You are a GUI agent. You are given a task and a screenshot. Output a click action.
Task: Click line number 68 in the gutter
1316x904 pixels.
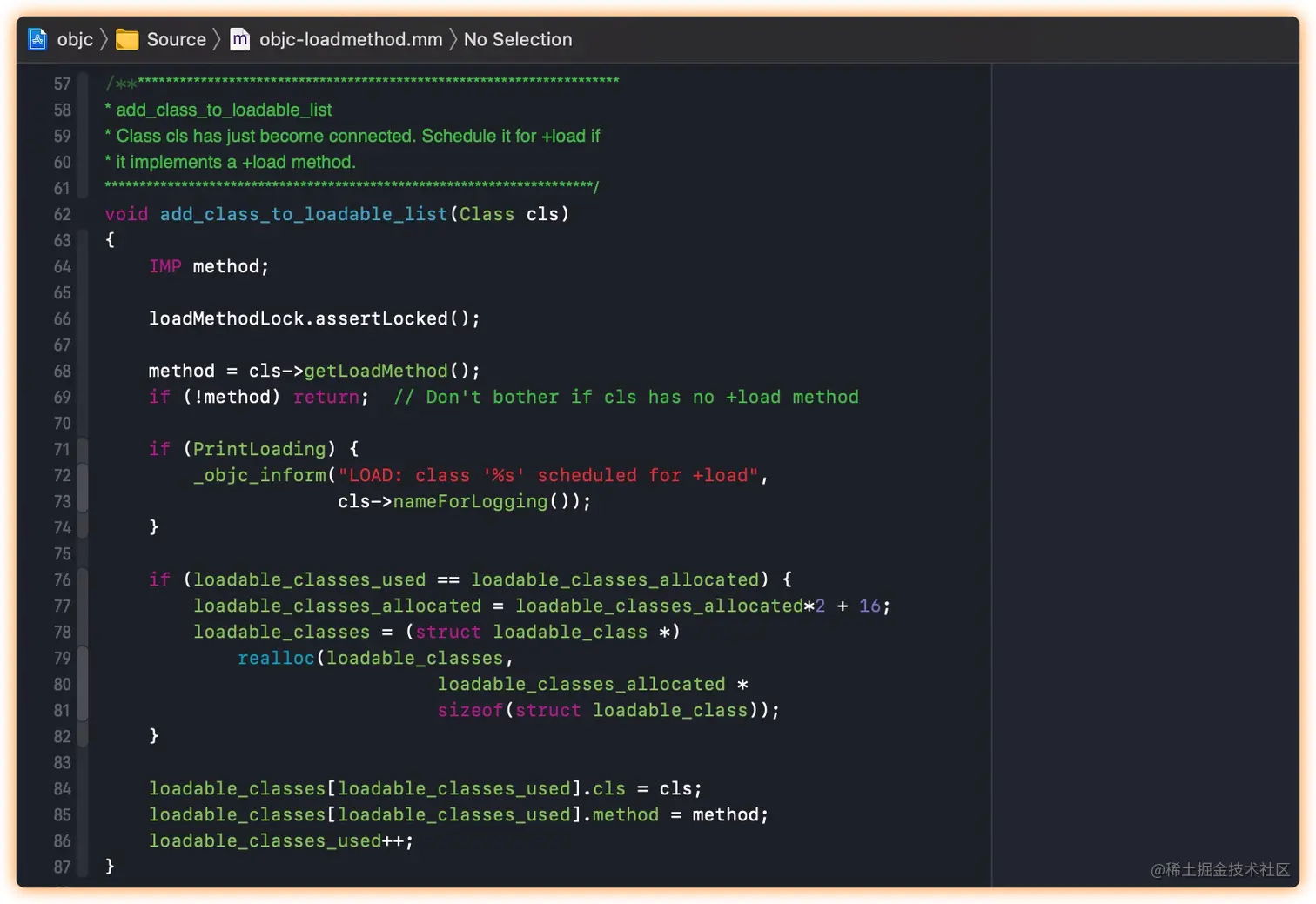62,371
